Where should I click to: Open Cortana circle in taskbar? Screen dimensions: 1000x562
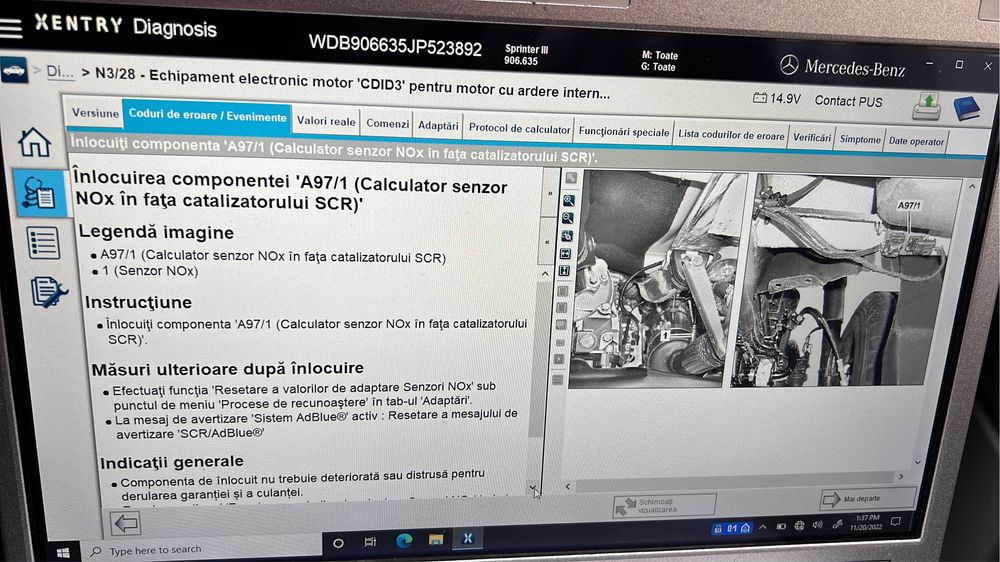tap(338, 543)
